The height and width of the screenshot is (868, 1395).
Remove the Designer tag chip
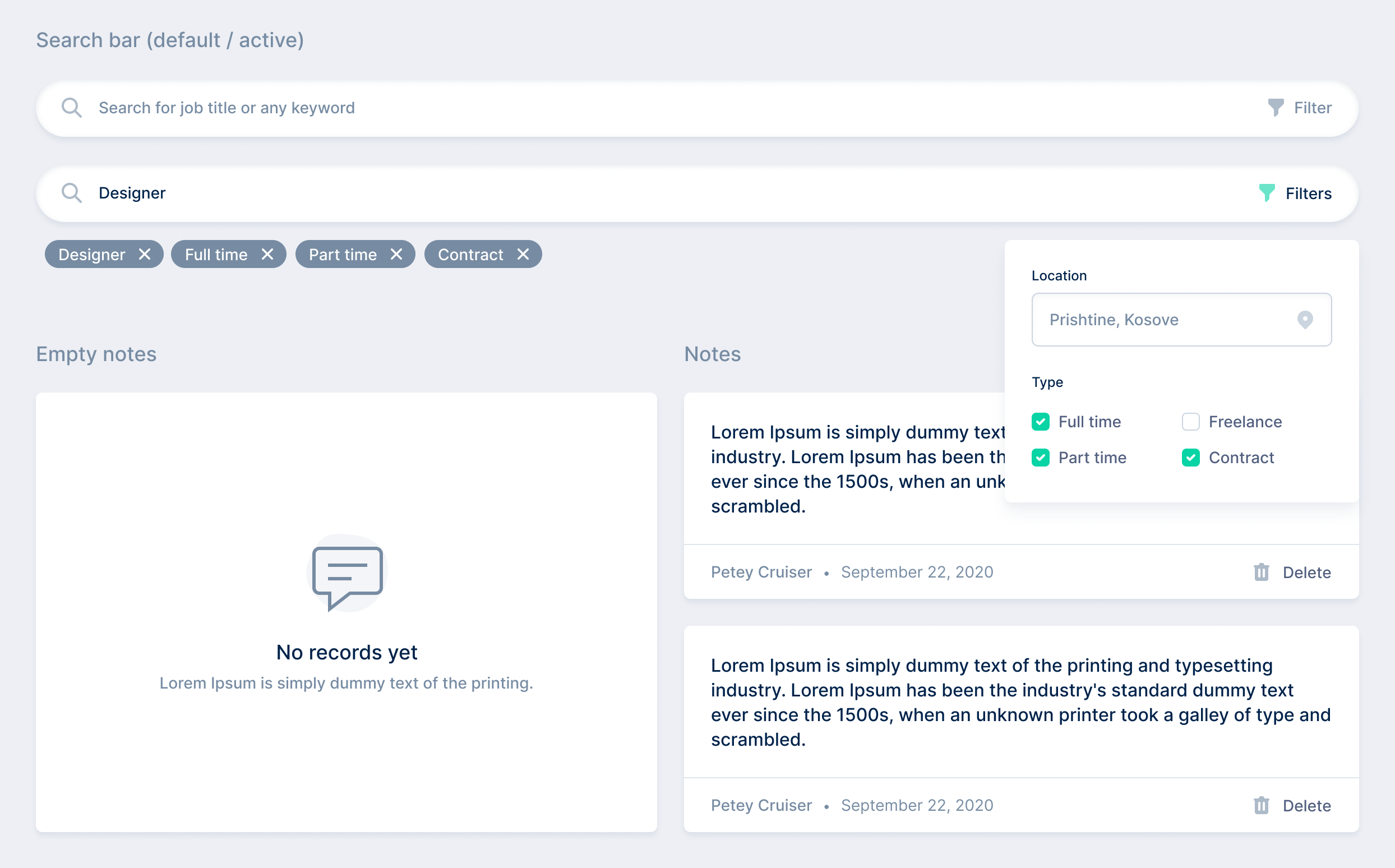coord(145,255)
